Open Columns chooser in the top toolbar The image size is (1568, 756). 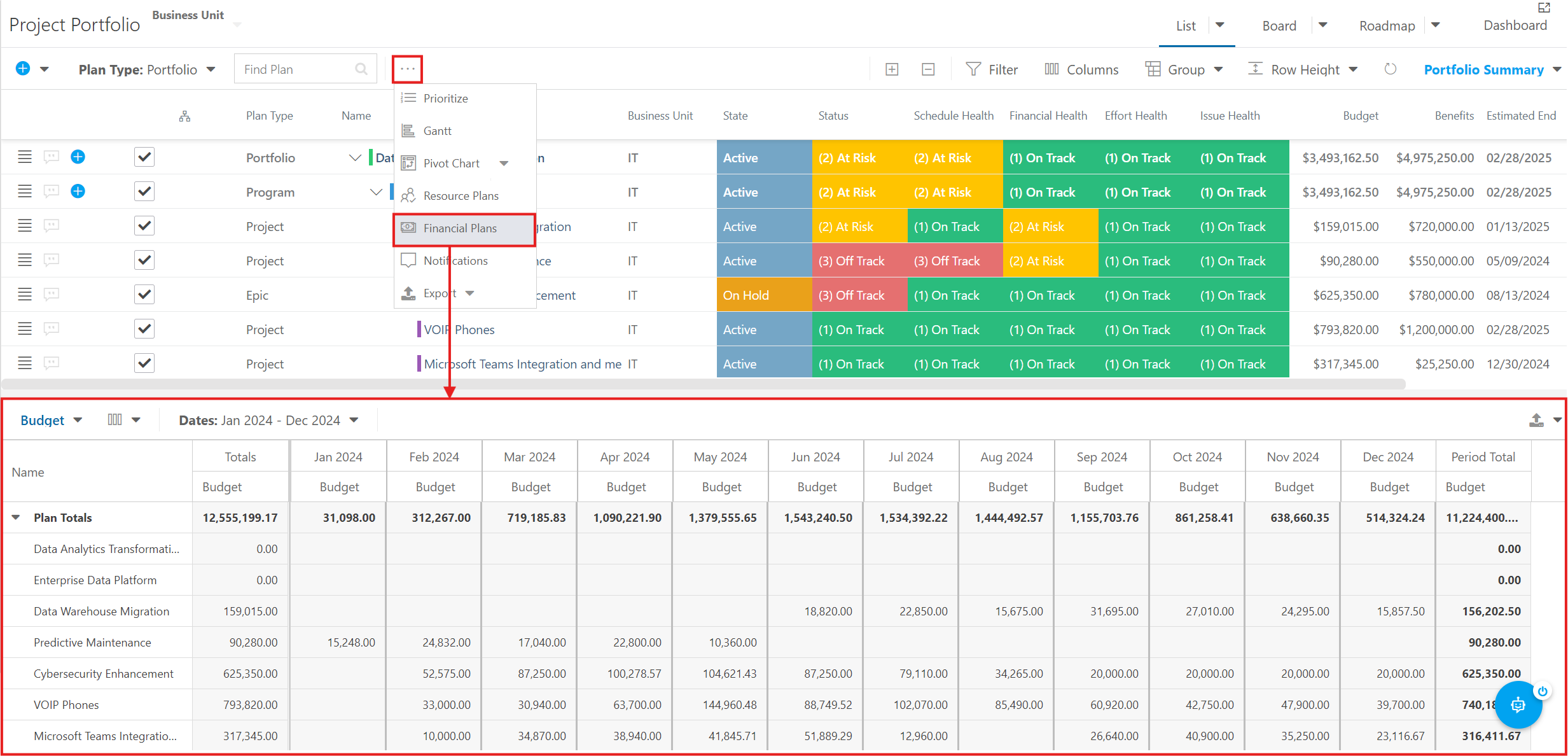[x=1081, y=69]
